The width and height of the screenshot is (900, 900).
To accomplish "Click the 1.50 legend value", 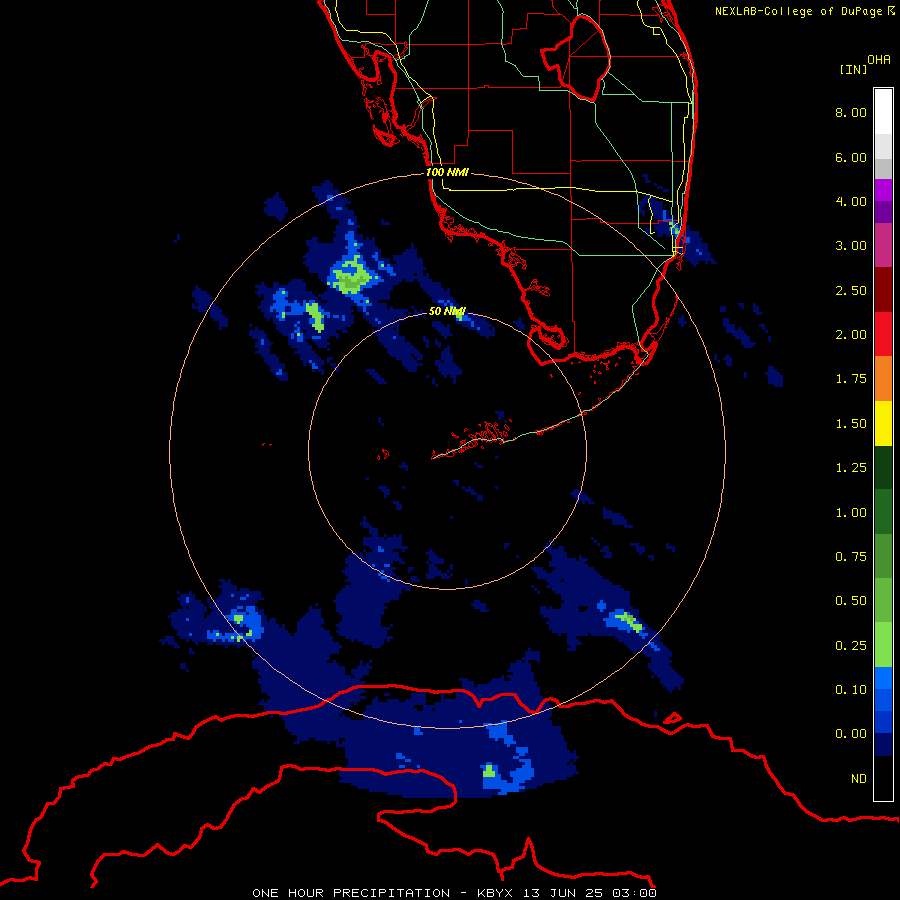I will [851, 424].
